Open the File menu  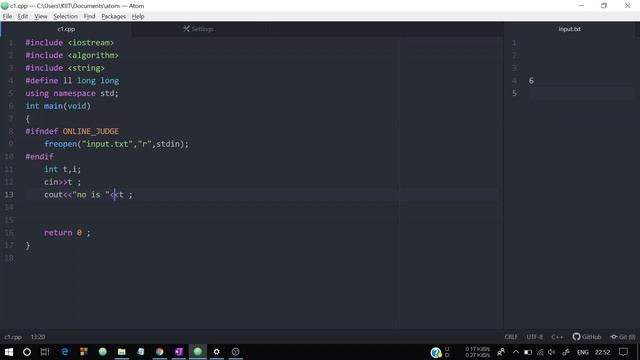(x=7, y=16)
